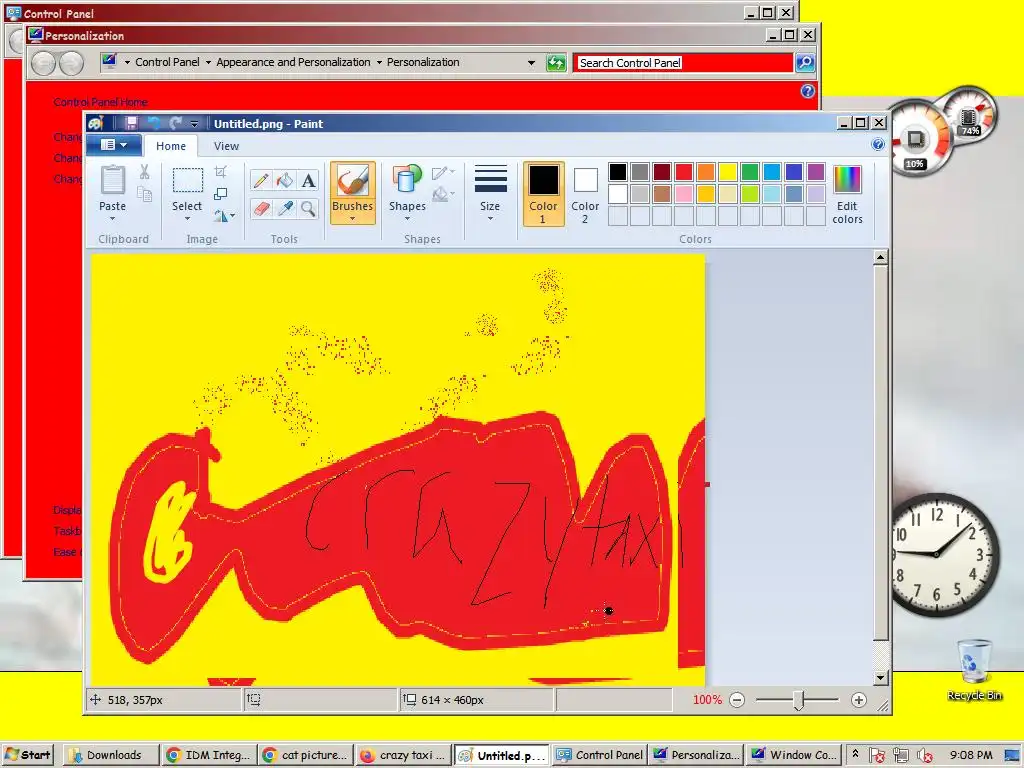This screenshot has height=768, width=1024.
Task: Click the Brushes tool icon
Action: pyautogui.click(x=353, y=180)
